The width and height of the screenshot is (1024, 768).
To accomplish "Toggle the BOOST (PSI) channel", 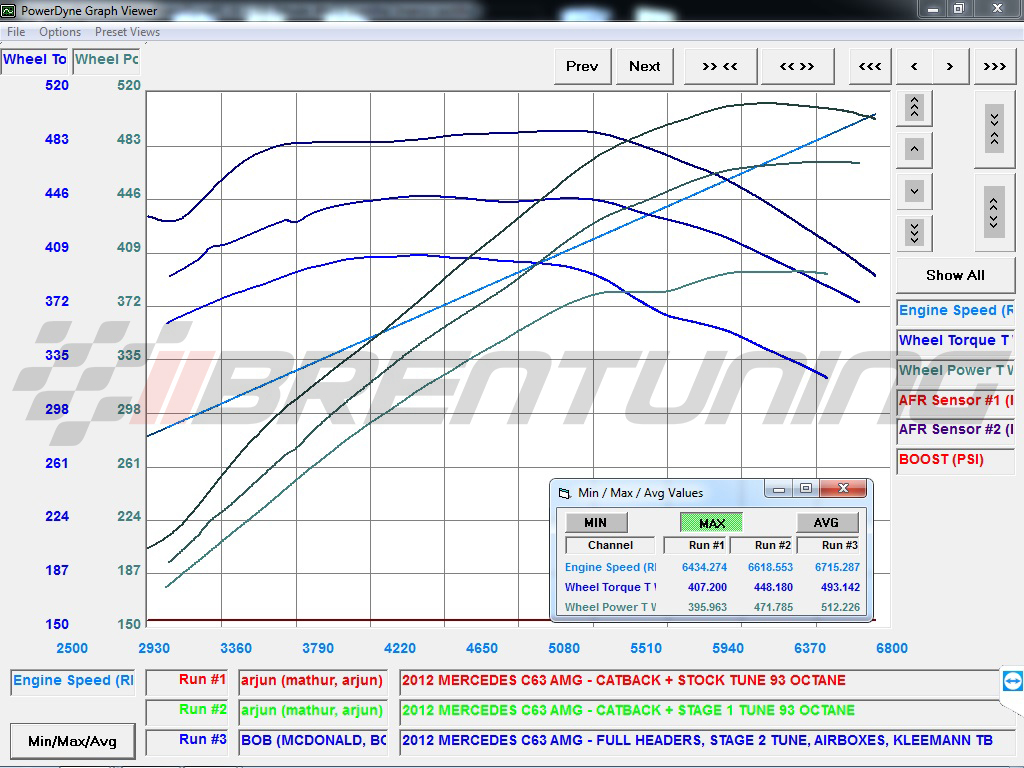I will (x=956, y=460).
